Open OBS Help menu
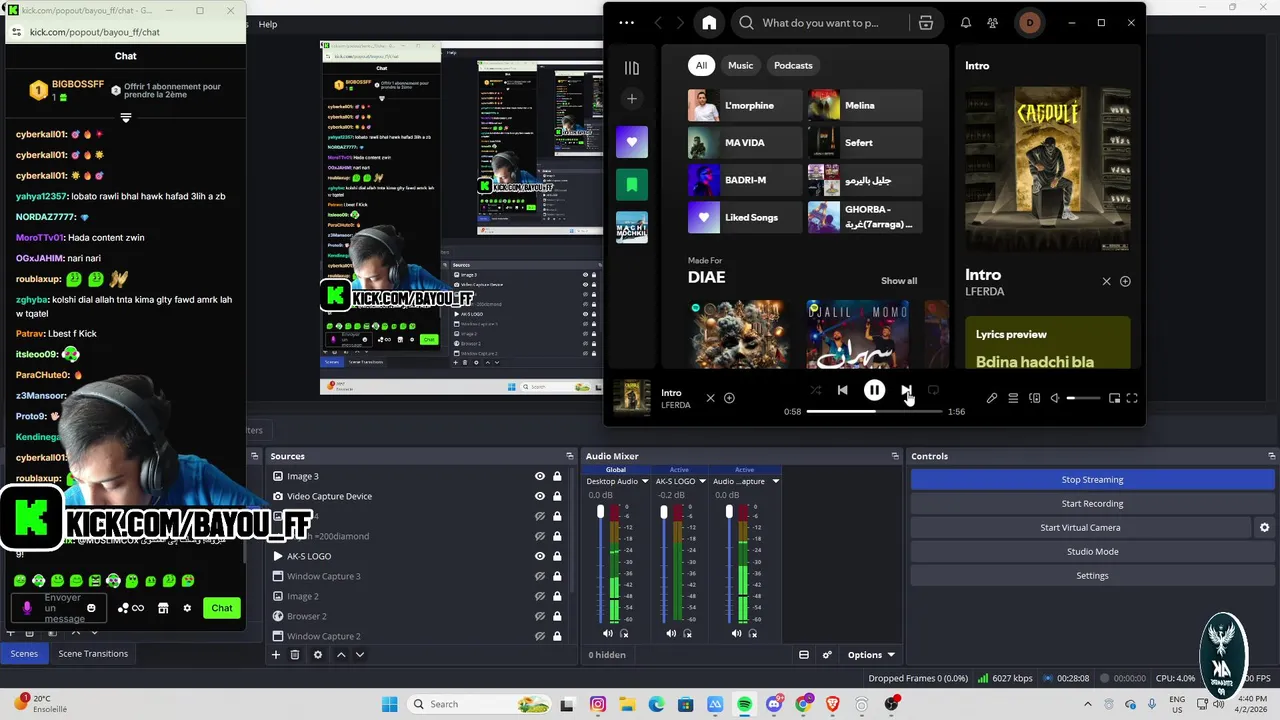Screen dimensions: 1280x720 (268, 24)
